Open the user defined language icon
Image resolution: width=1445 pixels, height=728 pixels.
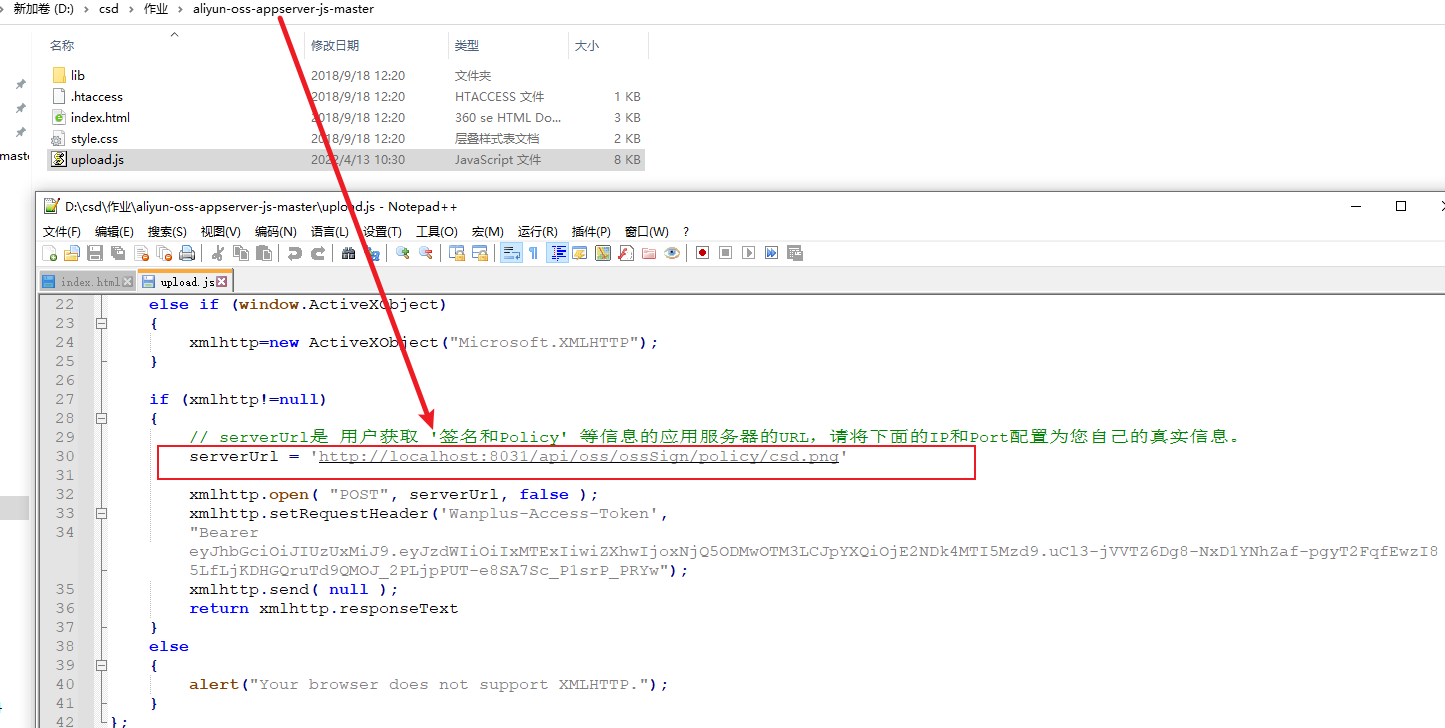point(579,253)
